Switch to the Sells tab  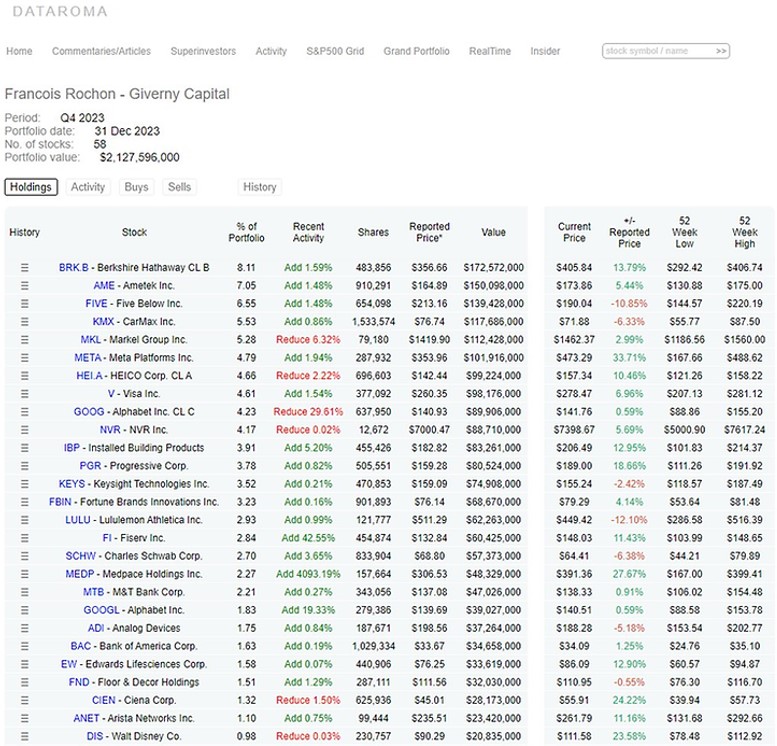[179, 187]
